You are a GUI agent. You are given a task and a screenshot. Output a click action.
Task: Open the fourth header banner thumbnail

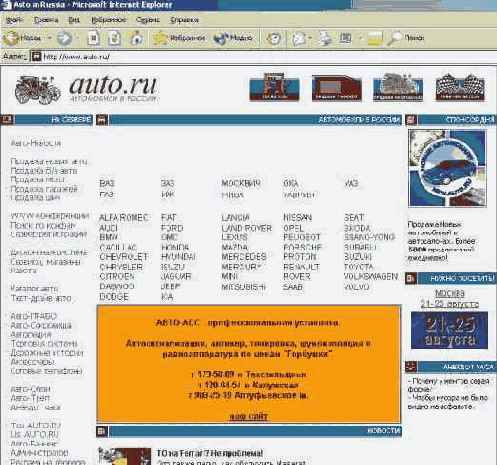pos(460,87)
